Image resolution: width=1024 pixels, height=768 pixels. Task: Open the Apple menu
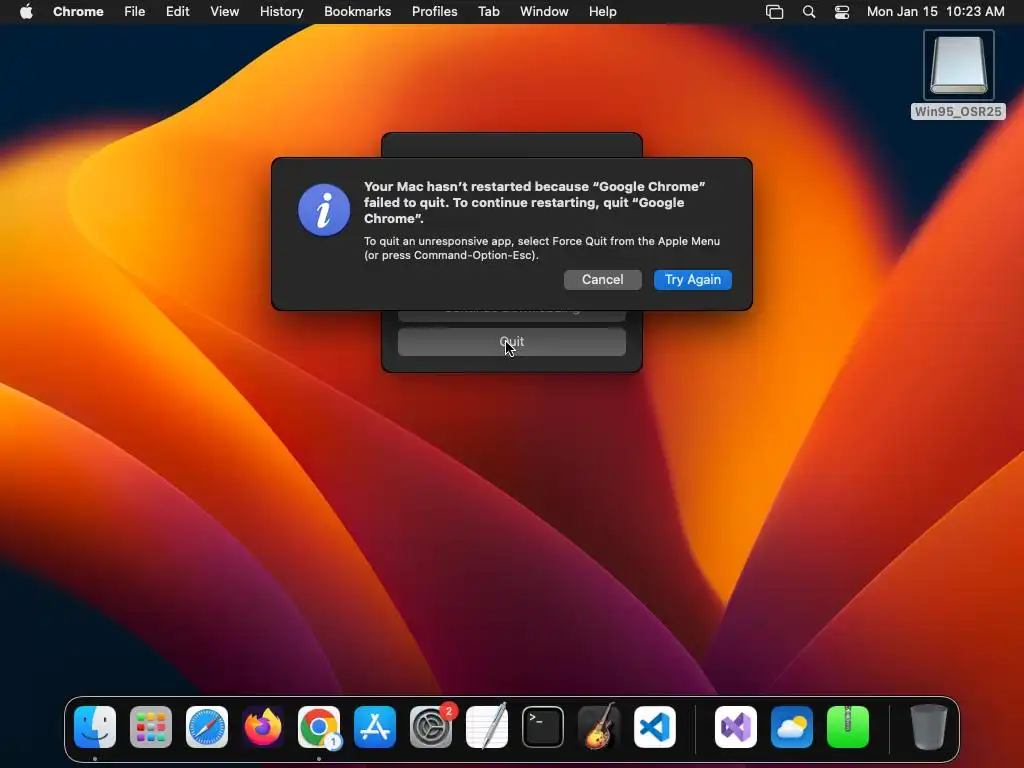(x=26, y=12)
